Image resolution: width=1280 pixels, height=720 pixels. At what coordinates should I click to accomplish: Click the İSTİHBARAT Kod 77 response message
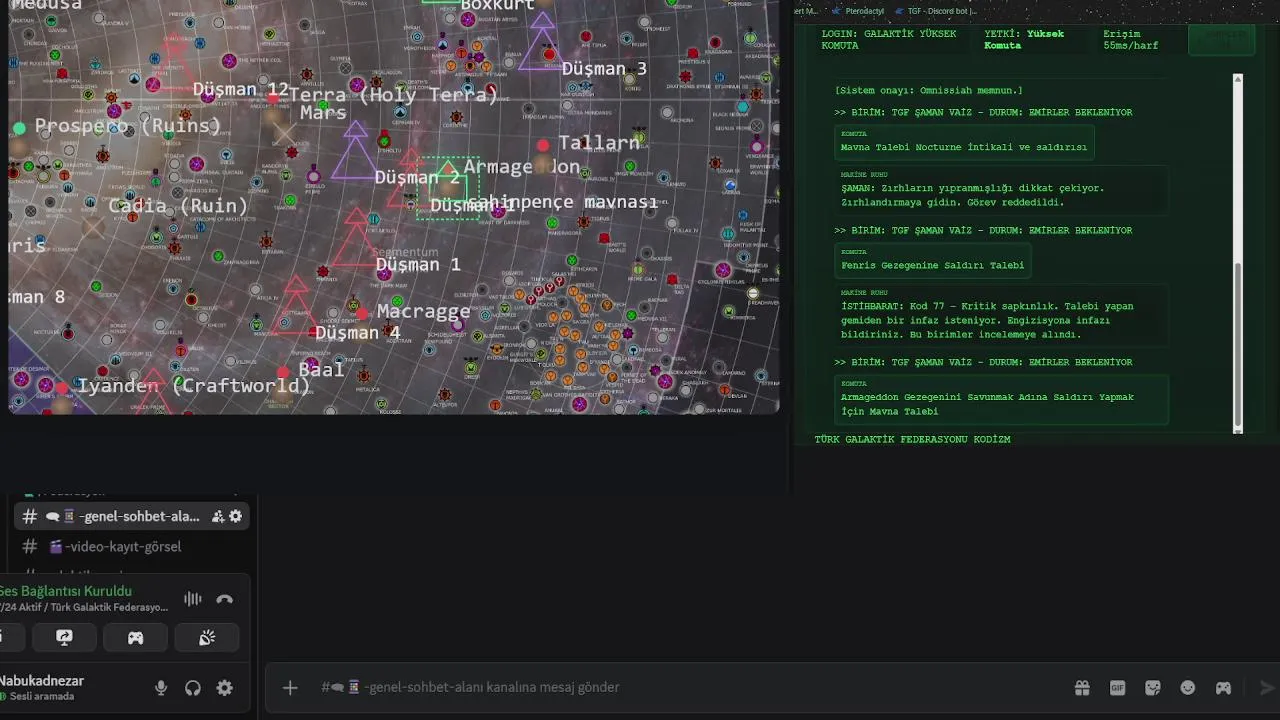(x=1001, y=315)
